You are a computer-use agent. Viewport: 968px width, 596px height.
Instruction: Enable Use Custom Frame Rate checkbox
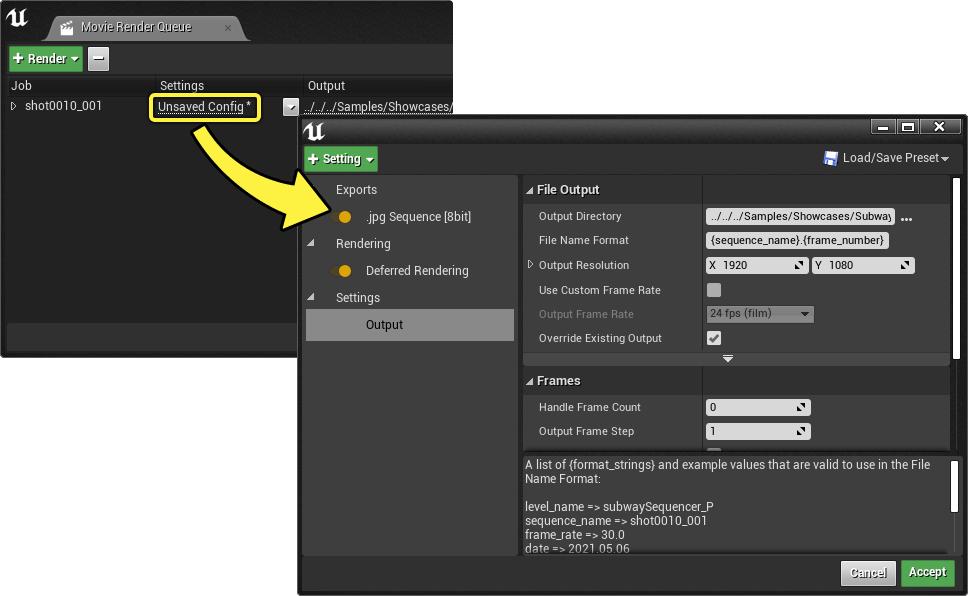point(714,290)
